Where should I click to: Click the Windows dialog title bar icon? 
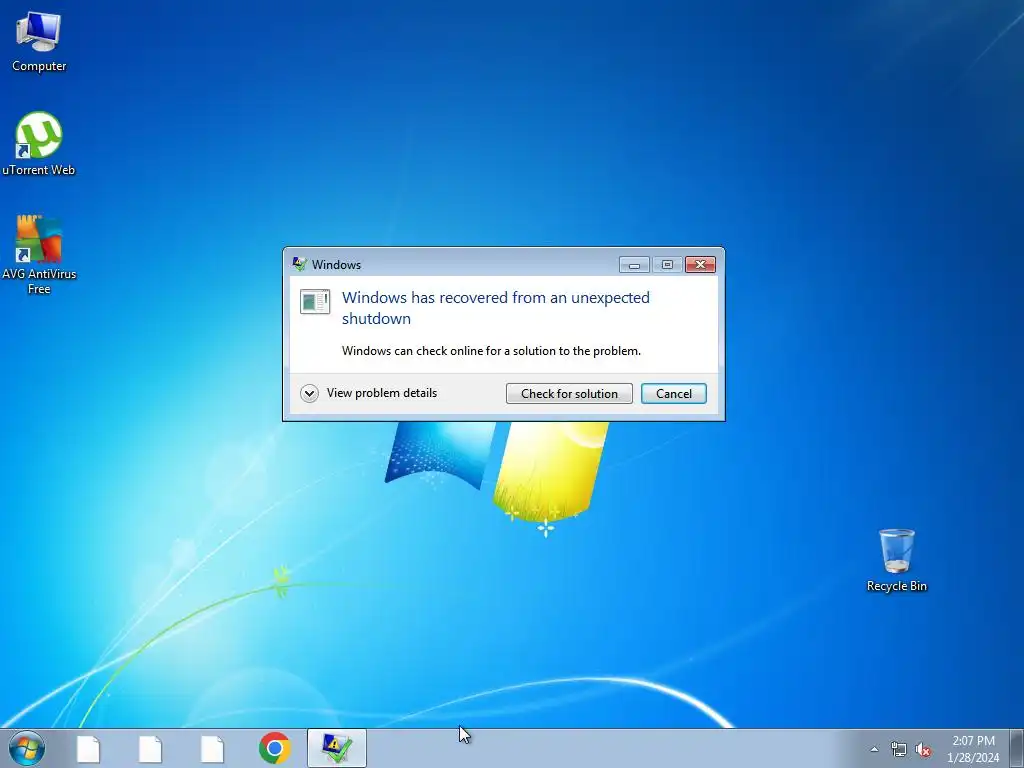point(300,264)
